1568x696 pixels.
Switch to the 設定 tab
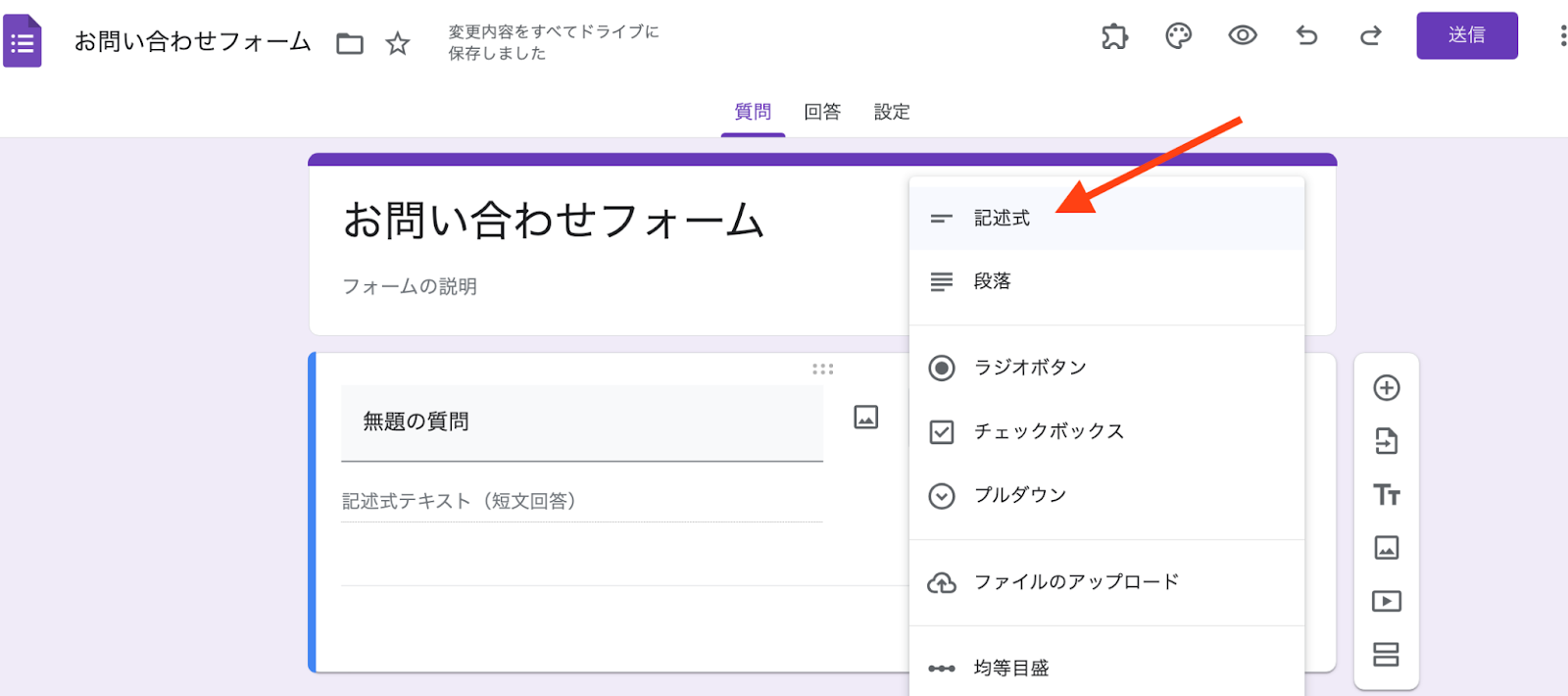[x=892, y=112]
